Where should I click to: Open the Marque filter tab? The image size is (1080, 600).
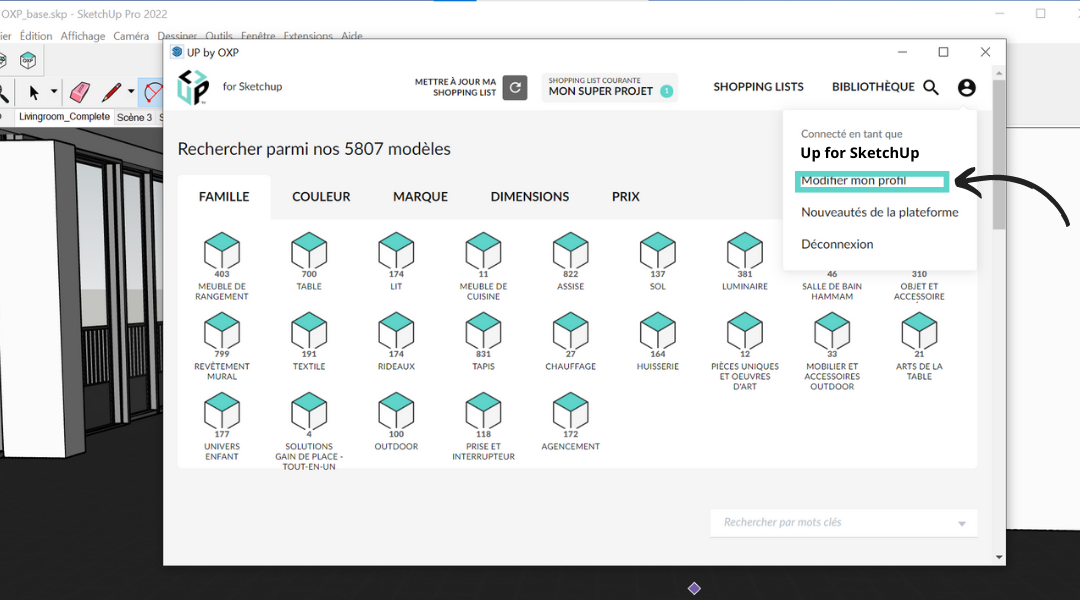click(420, 197)
